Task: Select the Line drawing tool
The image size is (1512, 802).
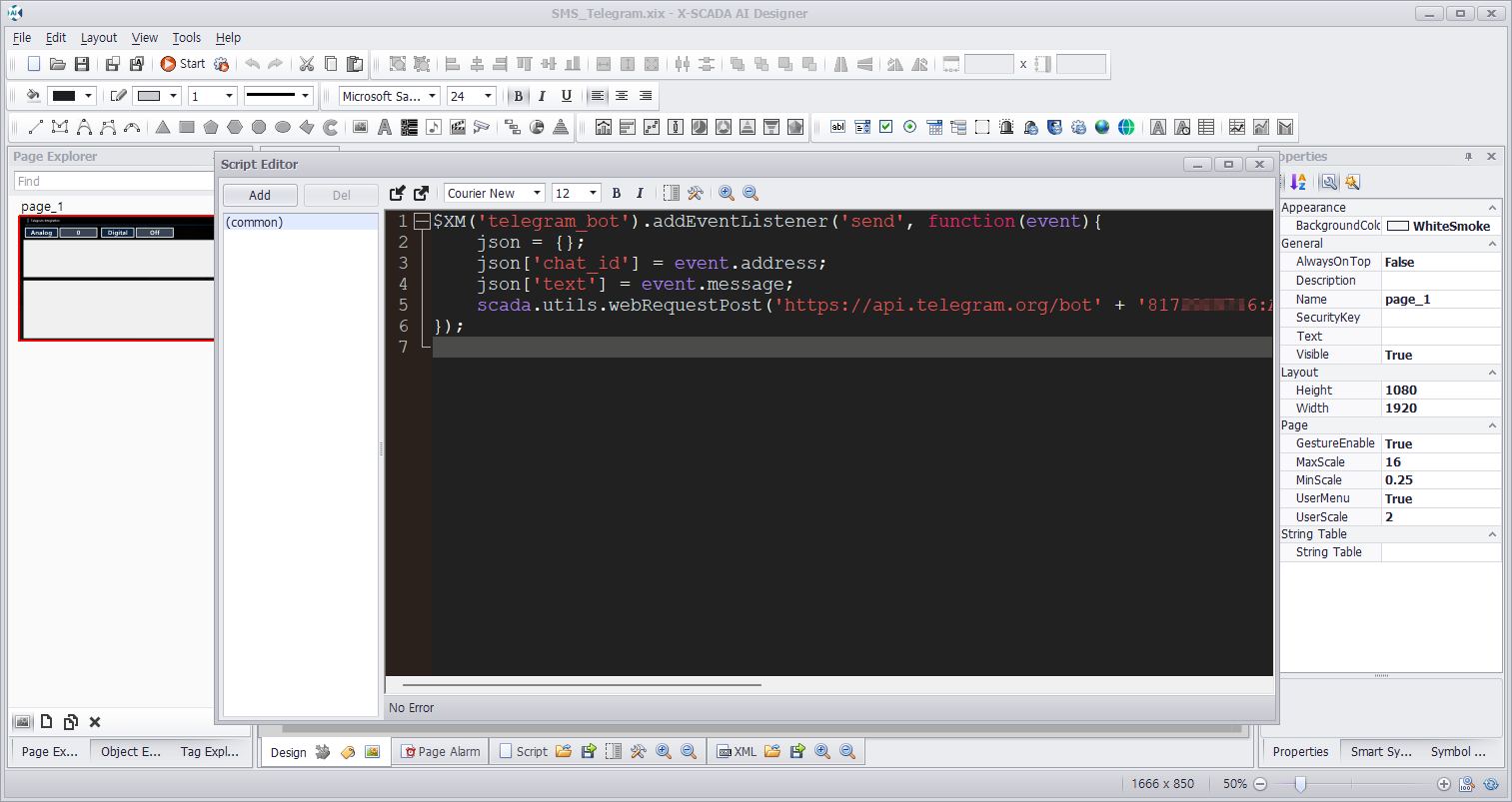Action: pos(36,127)
